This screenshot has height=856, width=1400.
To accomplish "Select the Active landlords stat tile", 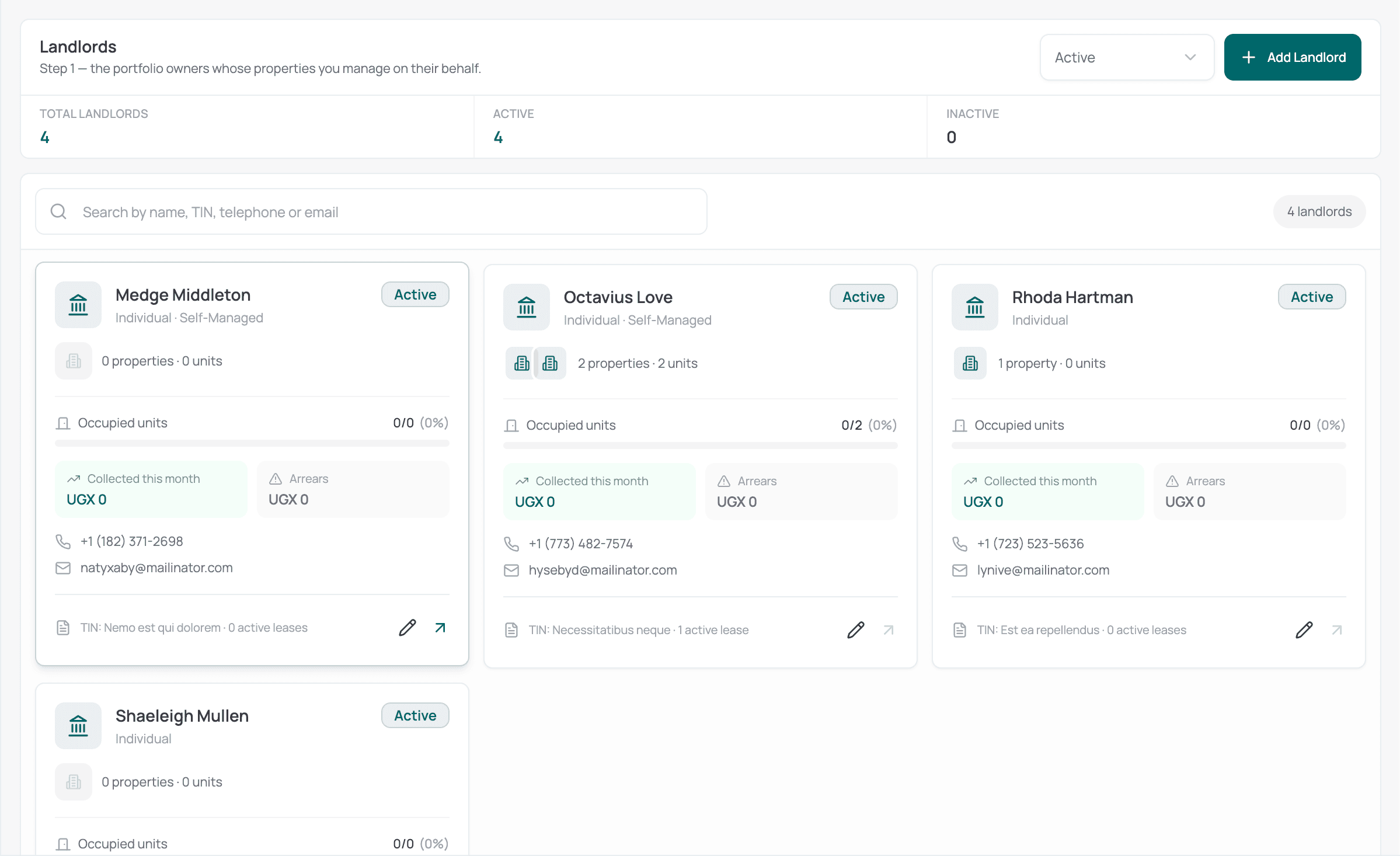I will 701,127.
